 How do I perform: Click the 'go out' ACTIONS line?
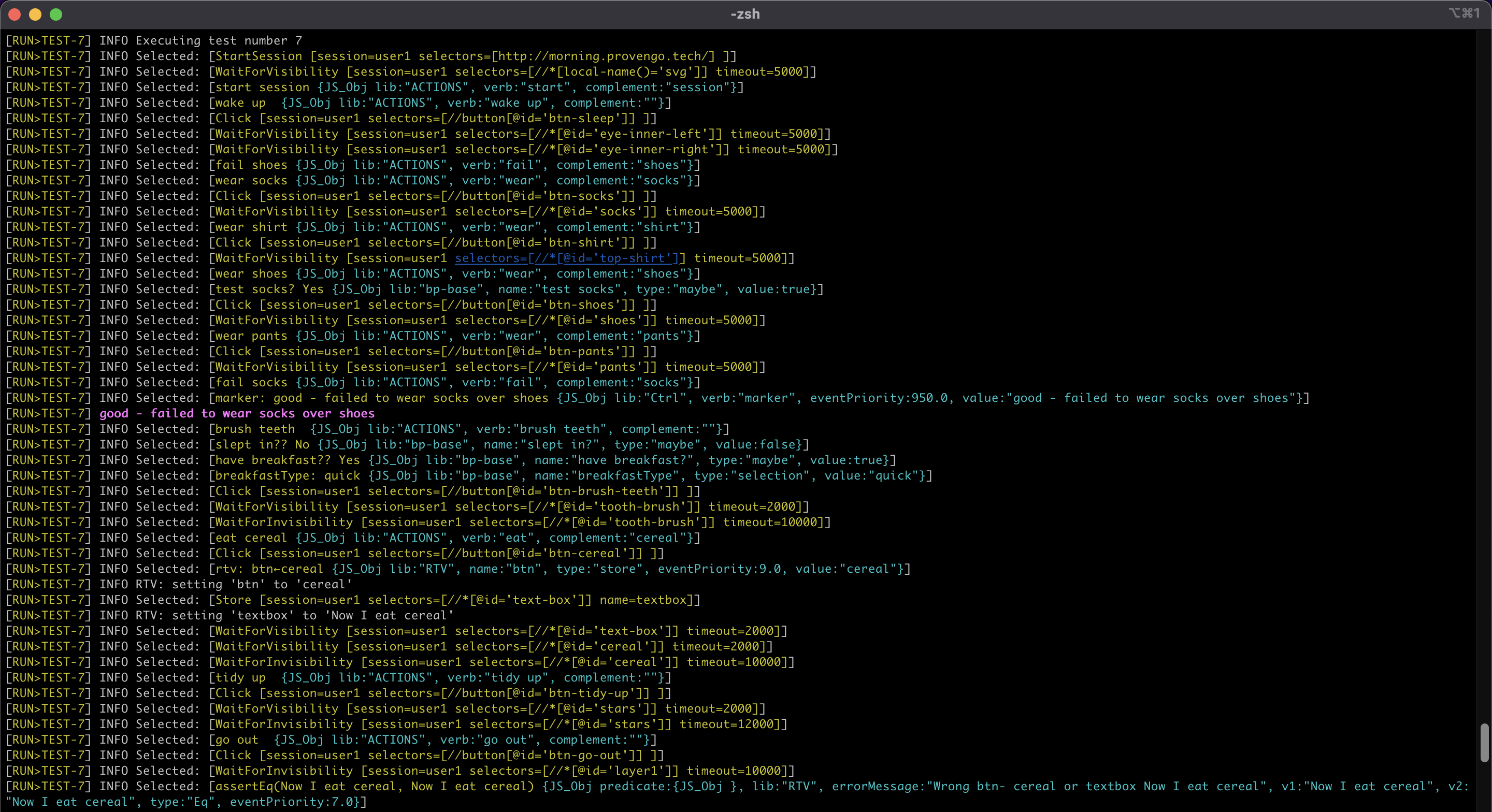[x=332, y=740]
